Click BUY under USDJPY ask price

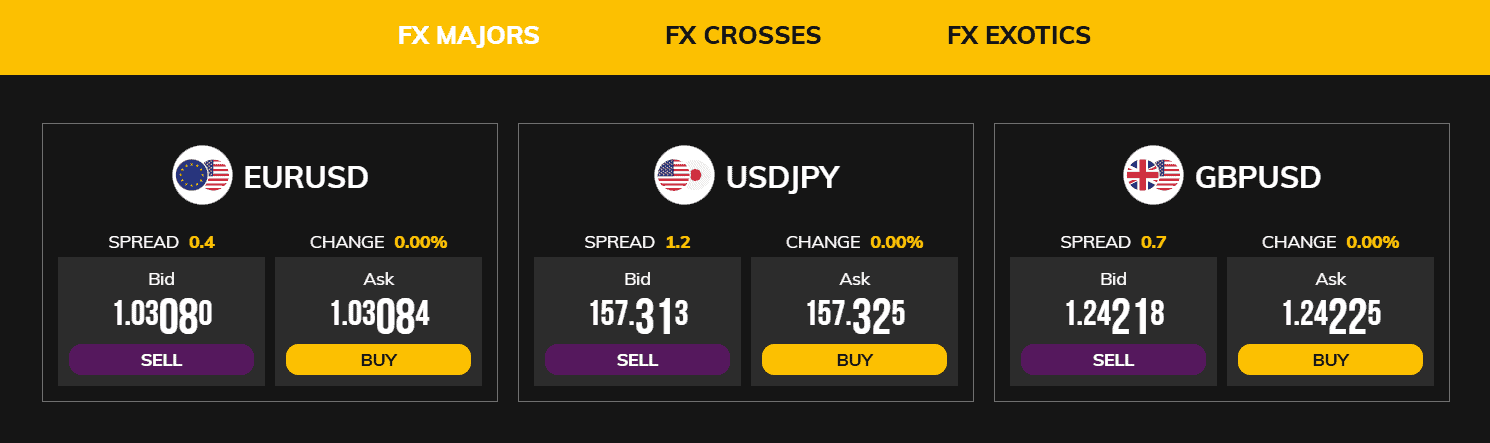click(854, 360)
